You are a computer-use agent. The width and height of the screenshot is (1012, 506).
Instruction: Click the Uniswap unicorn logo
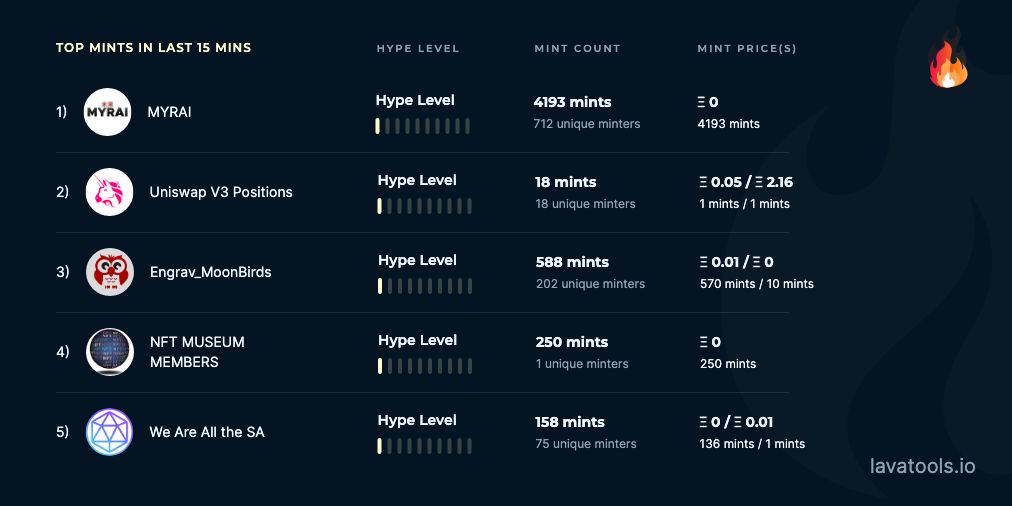coord(110,192)
